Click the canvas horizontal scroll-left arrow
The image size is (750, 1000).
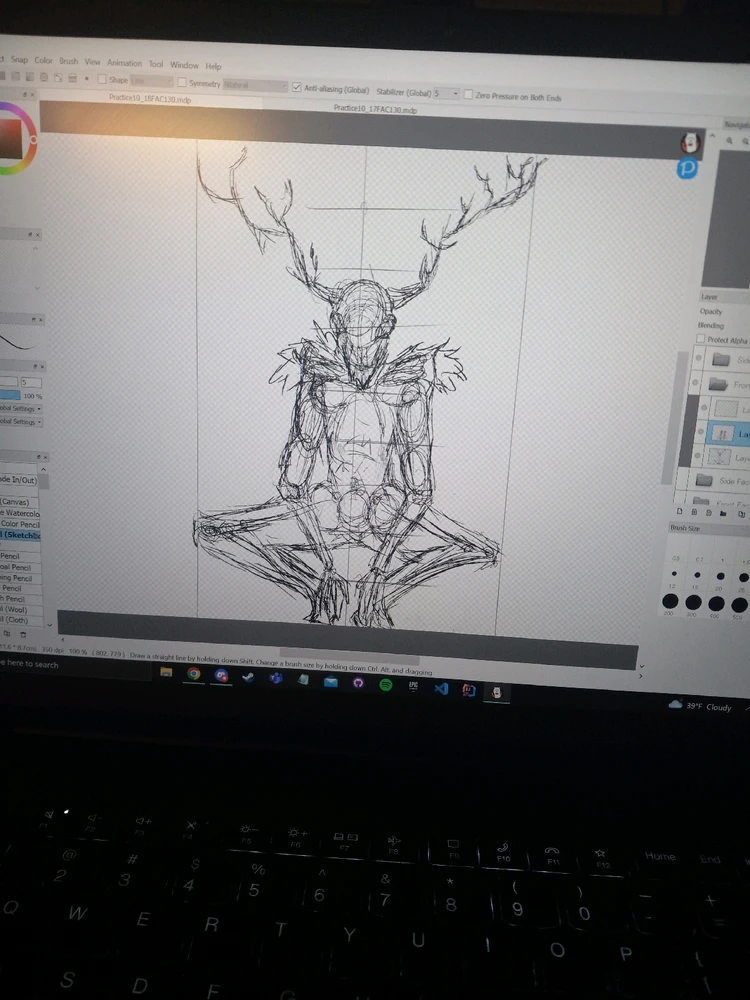[x=62, y=640]
